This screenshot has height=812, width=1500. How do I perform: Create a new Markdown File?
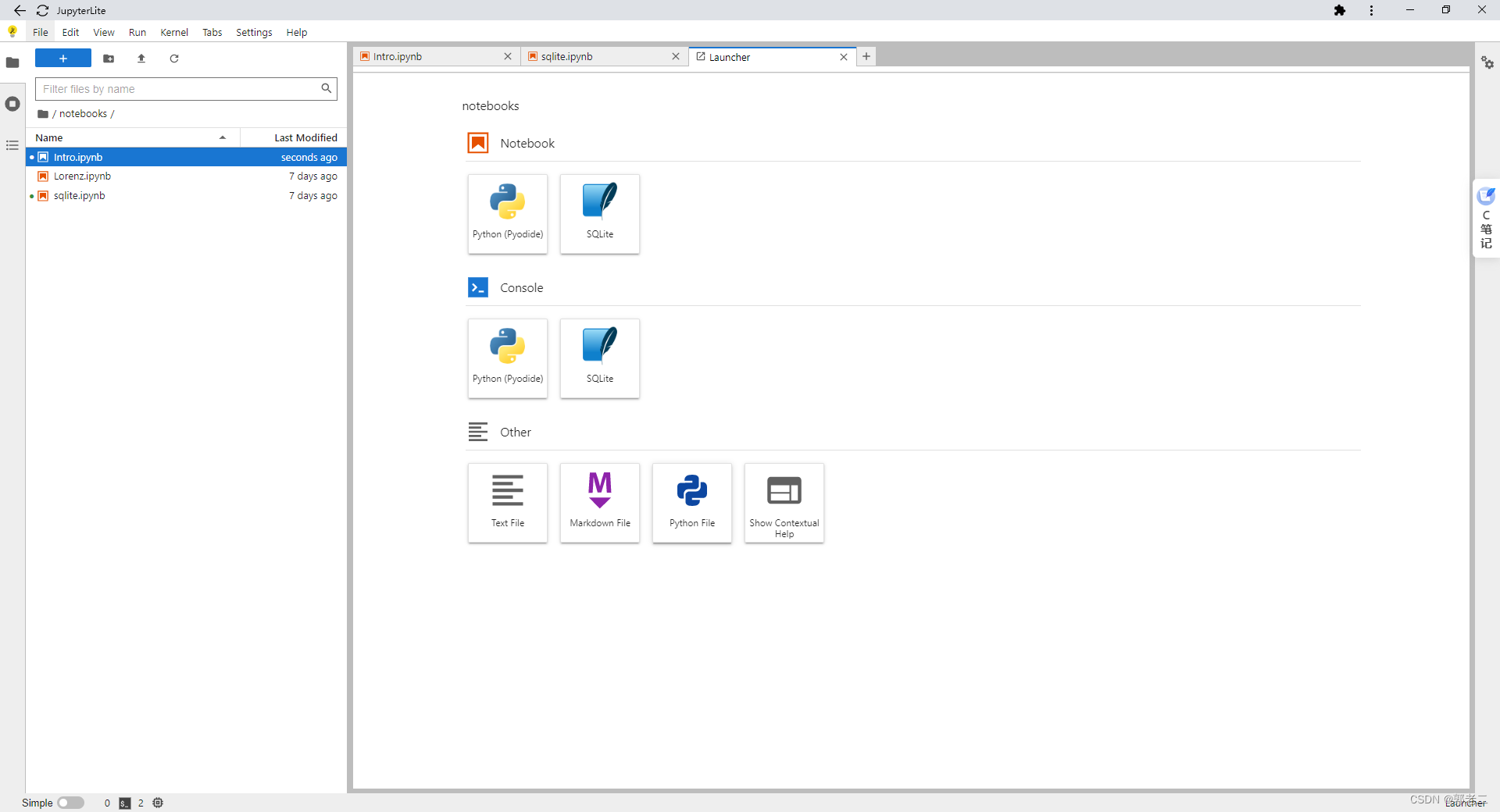coord(600,503)
